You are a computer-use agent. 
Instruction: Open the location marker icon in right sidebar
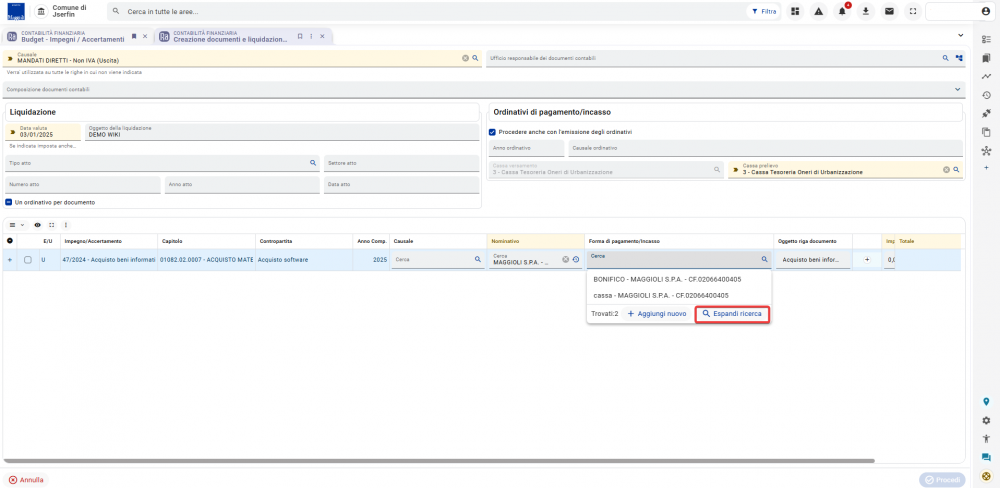pyautogui.click(x=987, y=402)
